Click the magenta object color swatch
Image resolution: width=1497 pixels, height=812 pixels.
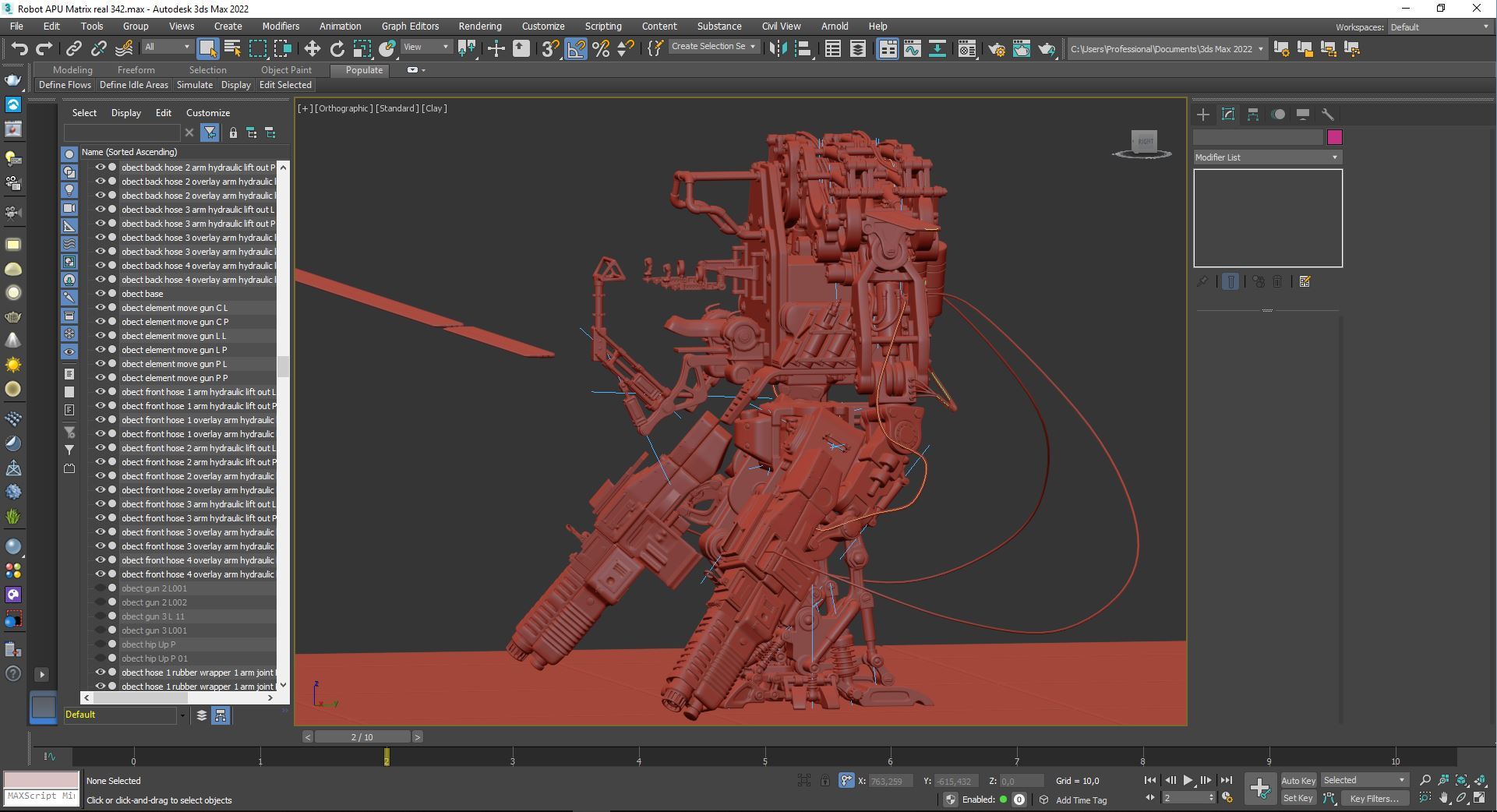[x=1334, y=138]
